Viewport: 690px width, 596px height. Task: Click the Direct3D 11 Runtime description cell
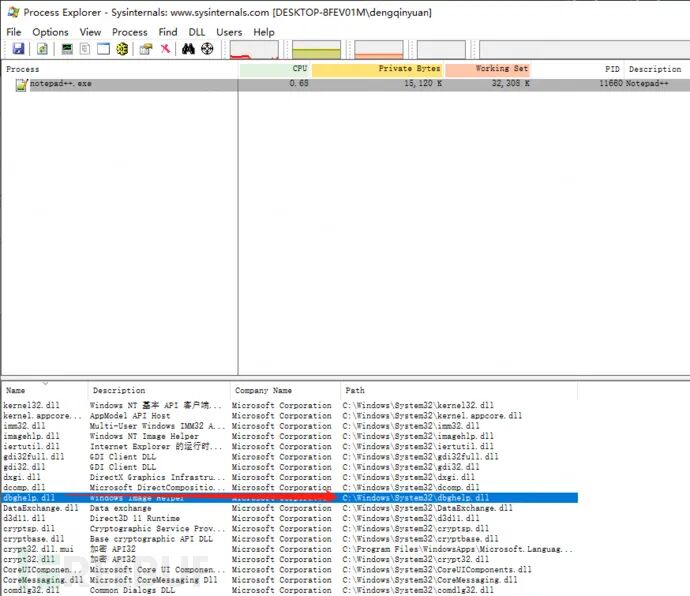pyautogui.click(x=135, y=518)
